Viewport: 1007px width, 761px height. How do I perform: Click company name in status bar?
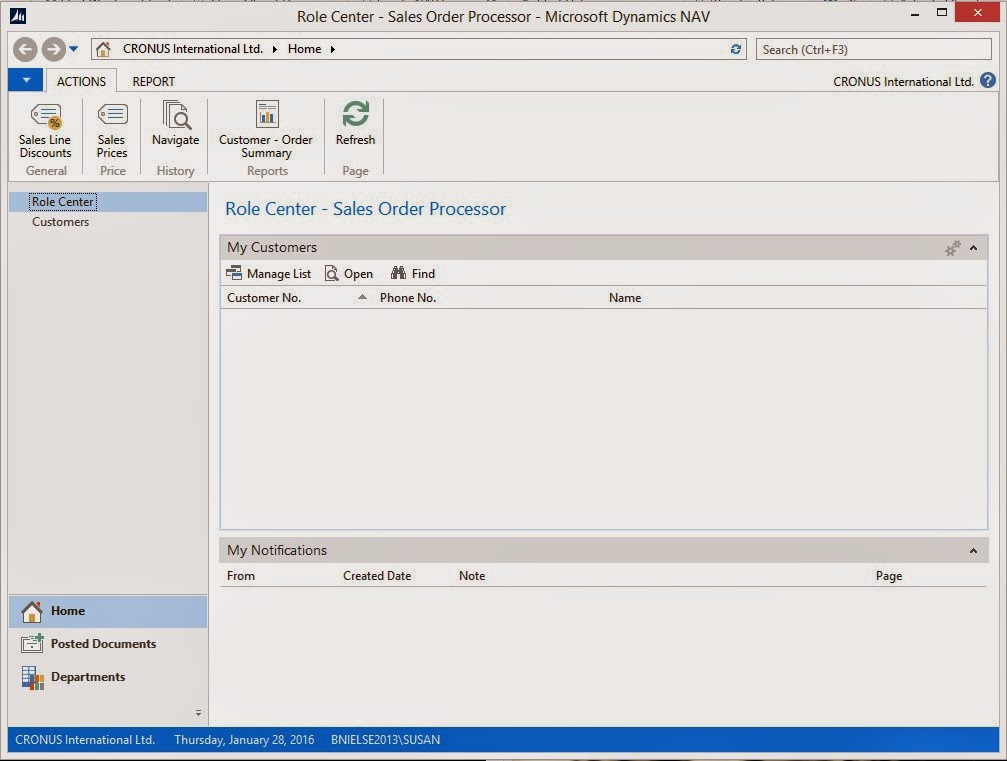(85, 739)
